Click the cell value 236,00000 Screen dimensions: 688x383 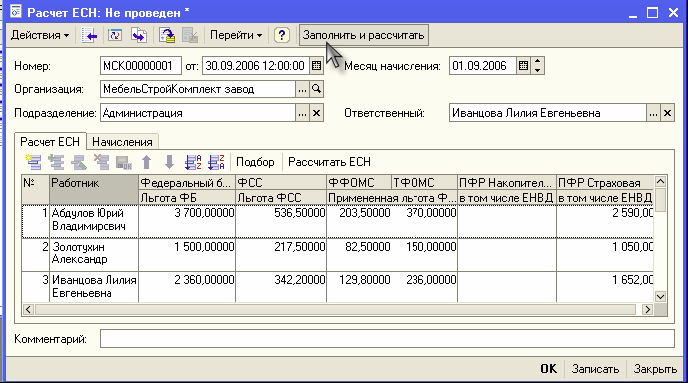[431, 280]
